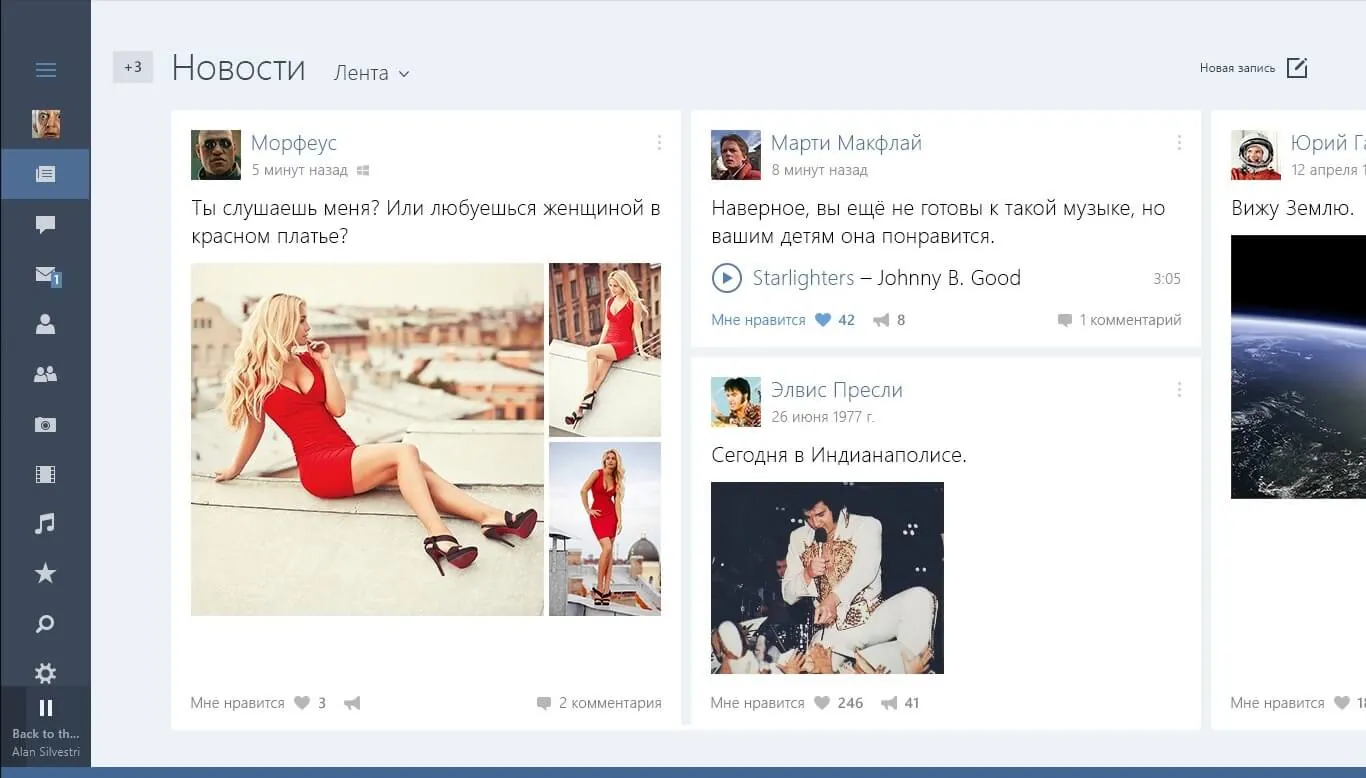The height and width of the screenshot is (778, 1366).
Task: Click Новая запись to create post
Action: click(x=1254, y=68)
